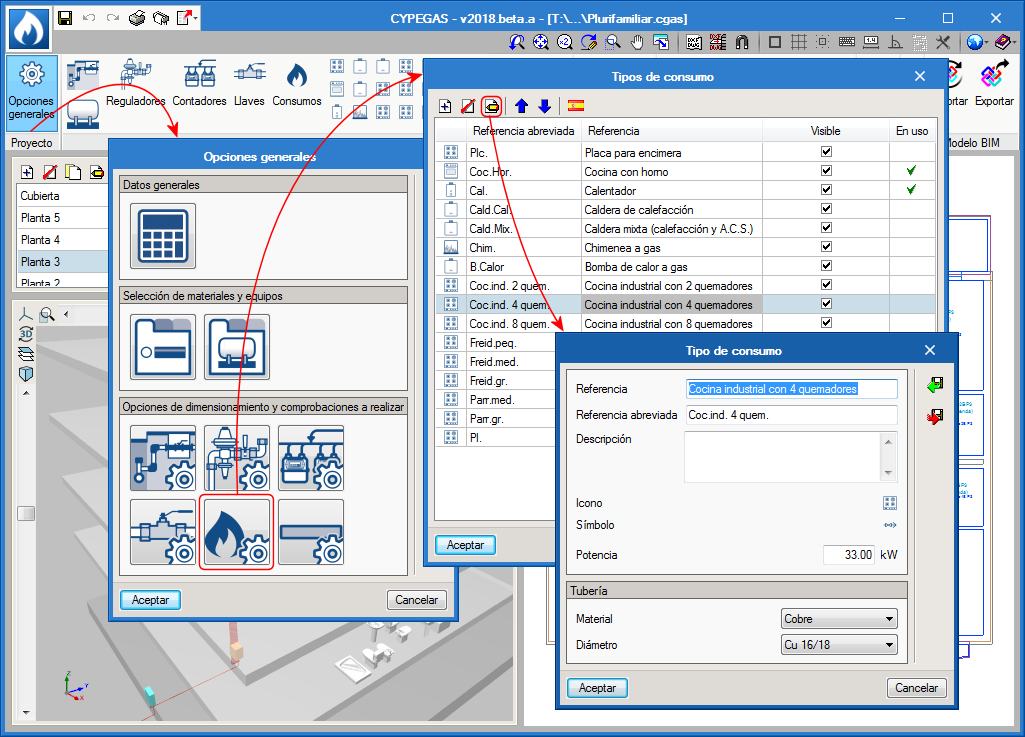Select Planta 5 in the floor list

[63, 218]
